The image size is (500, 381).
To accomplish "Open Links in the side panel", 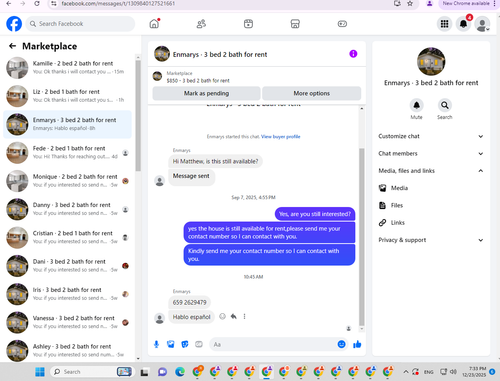I will [x=431, y=223].
